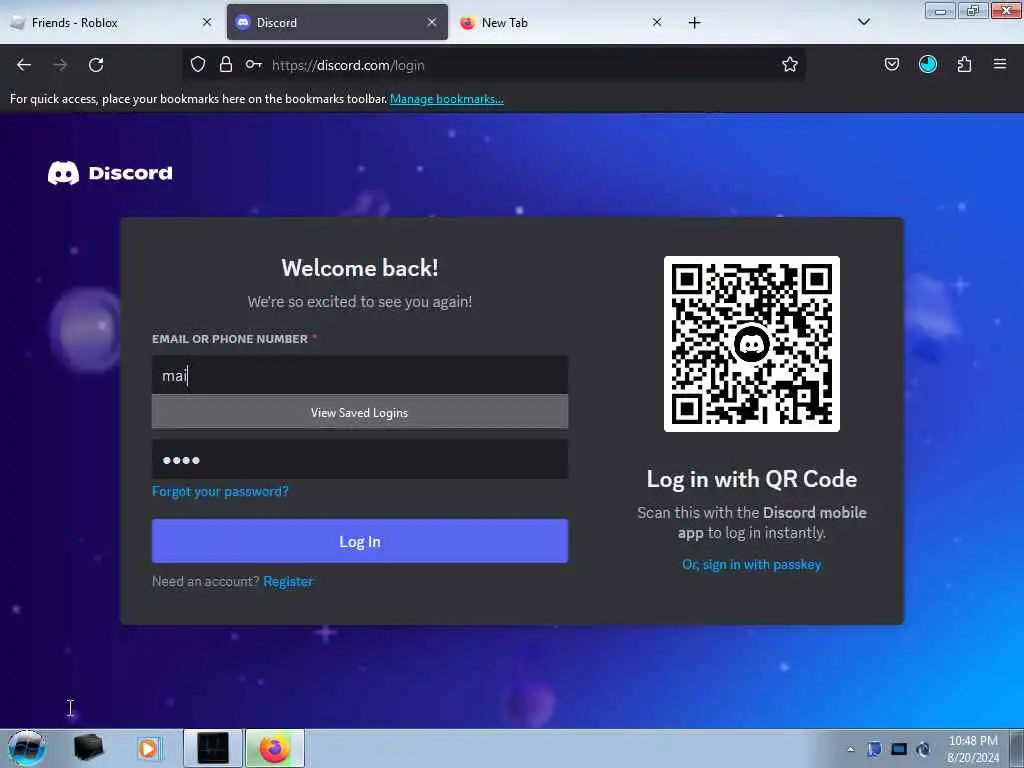Focus the password field
This screenshot has height=768, width=1024.
360,459
